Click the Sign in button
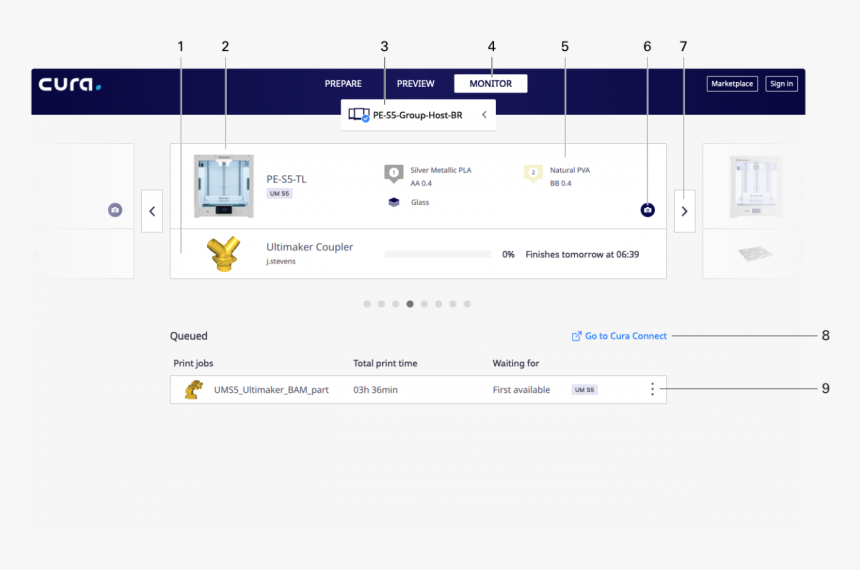This screenshot has width=860, height=570. 781,83
